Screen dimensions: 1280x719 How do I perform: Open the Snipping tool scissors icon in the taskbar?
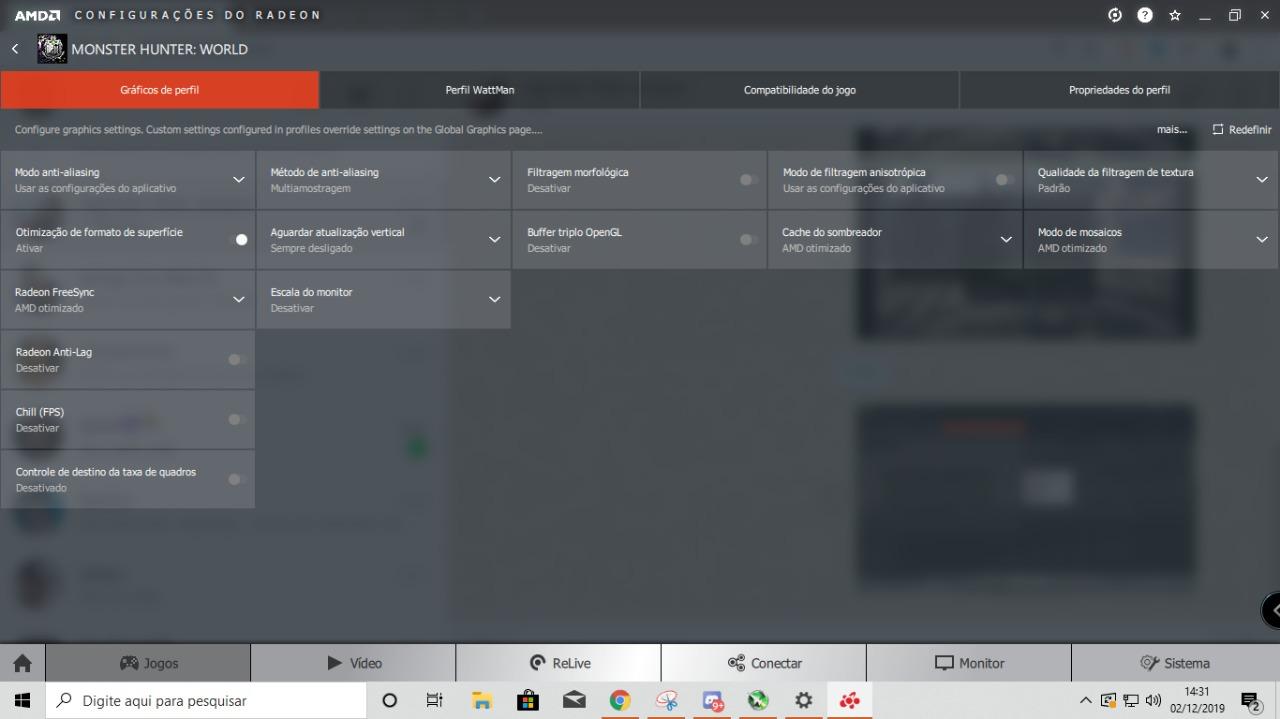[x=666, y=701]
